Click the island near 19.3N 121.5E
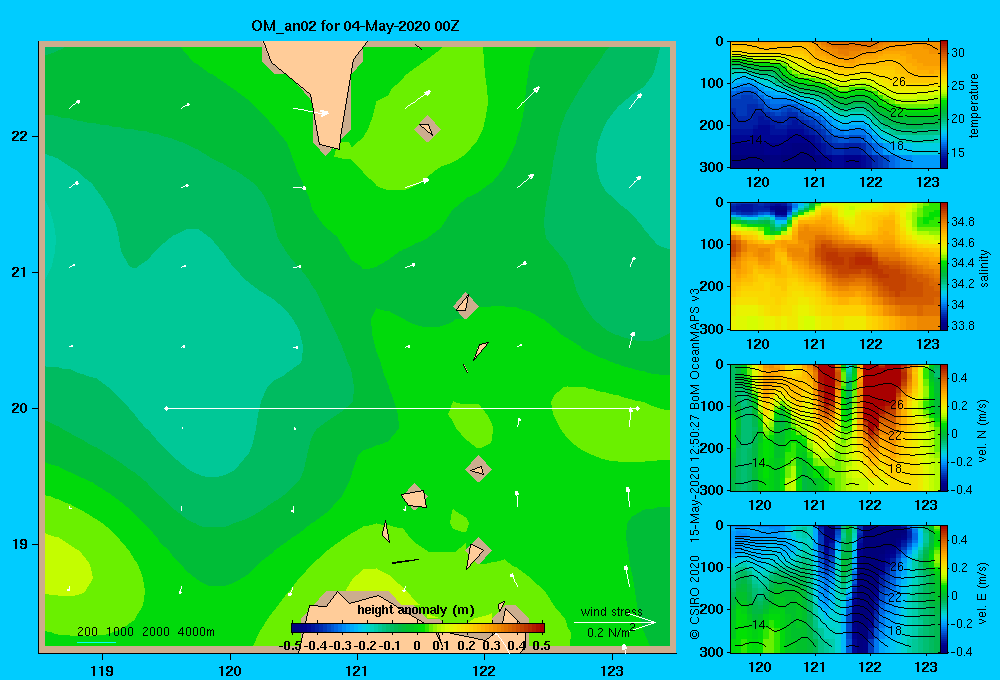This screenshot has height=680, width=1000. click(415, 498)
